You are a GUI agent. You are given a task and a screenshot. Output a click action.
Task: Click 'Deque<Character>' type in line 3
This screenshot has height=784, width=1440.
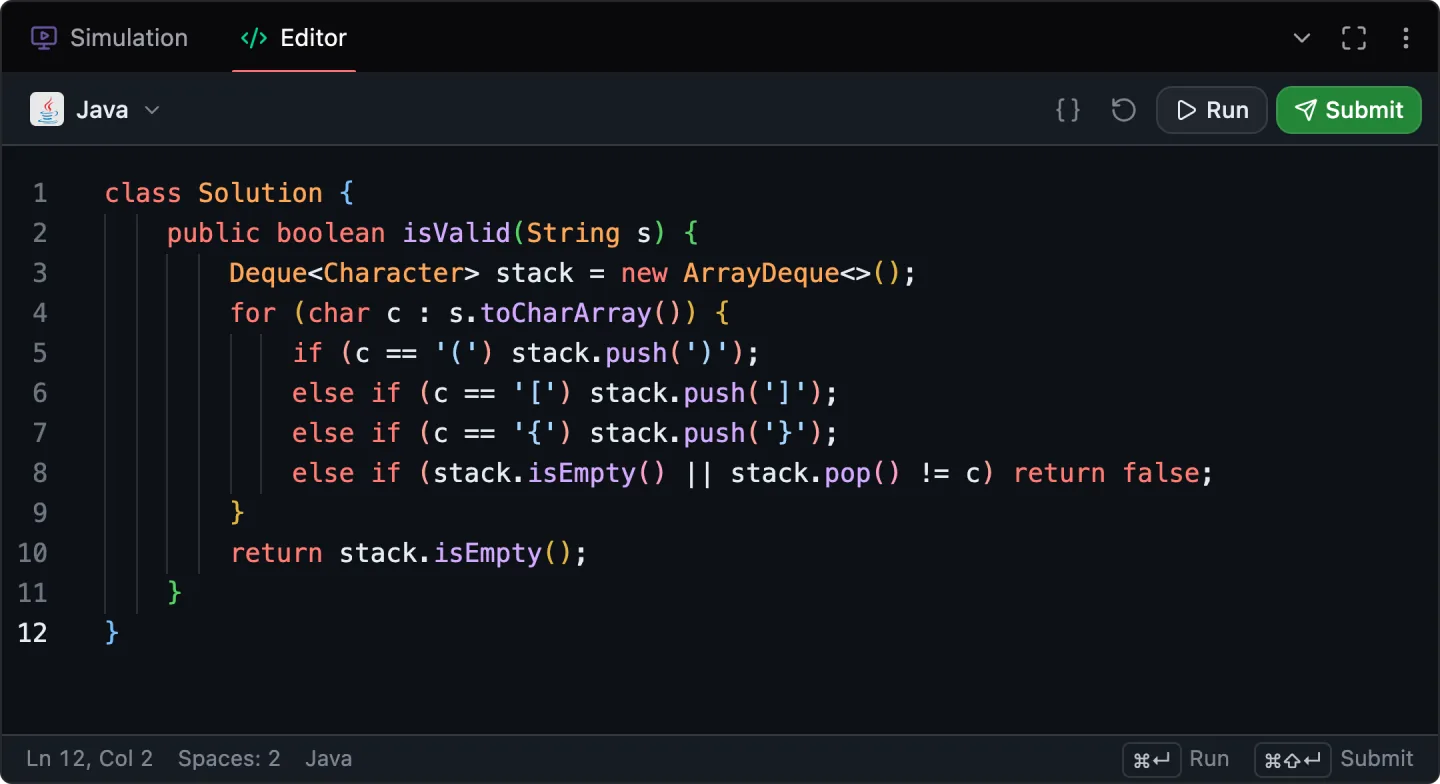(x=355, y=273)
